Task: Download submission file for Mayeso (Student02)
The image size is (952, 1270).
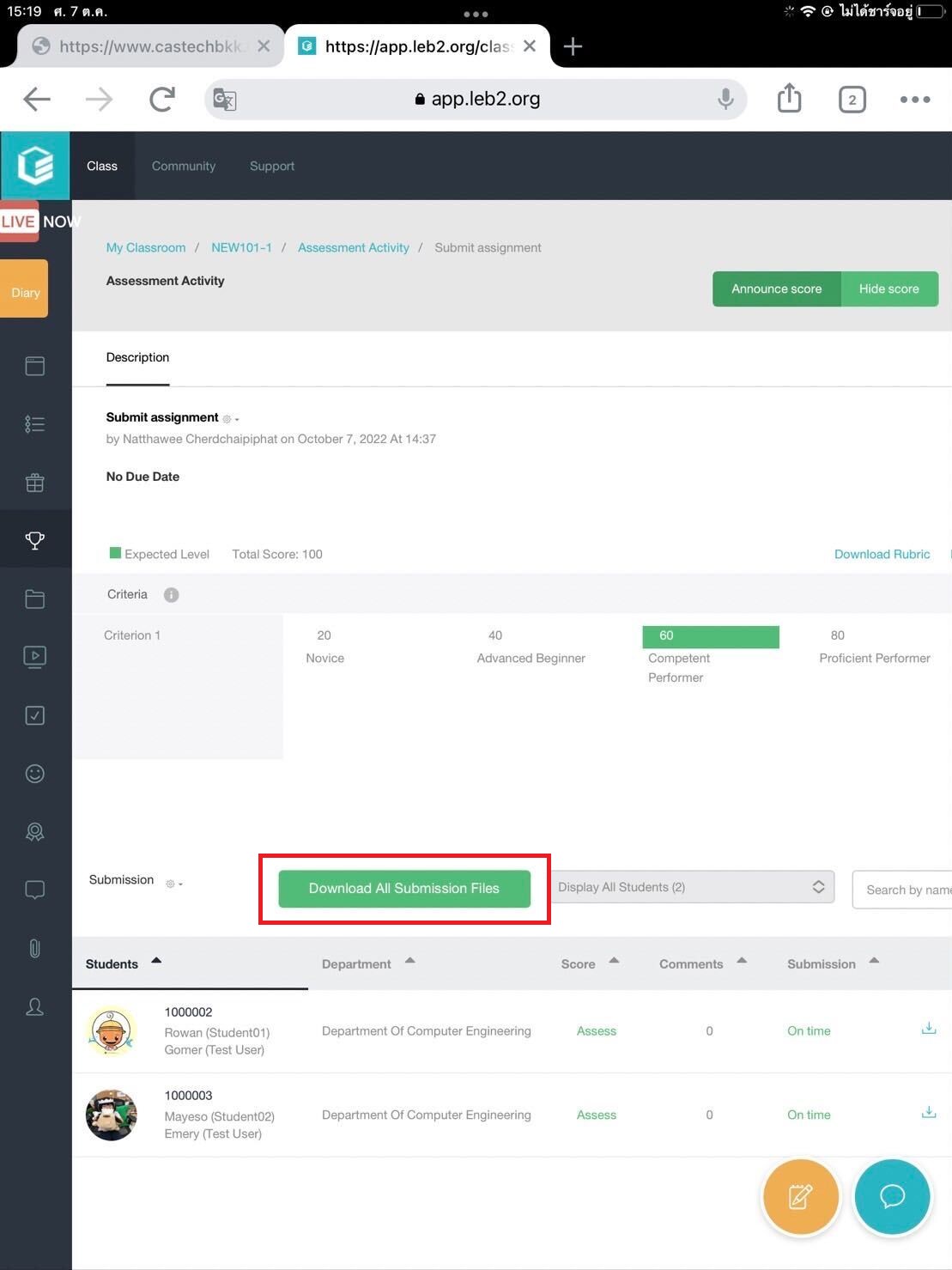Action: coord(928,1113)
